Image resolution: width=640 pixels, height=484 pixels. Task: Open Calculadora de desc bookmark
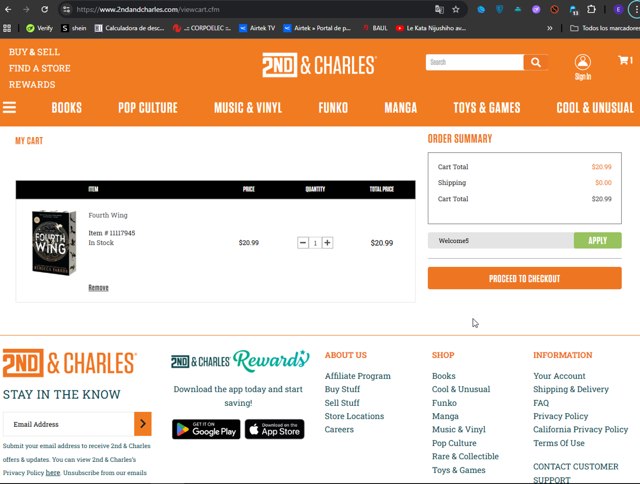129,28
